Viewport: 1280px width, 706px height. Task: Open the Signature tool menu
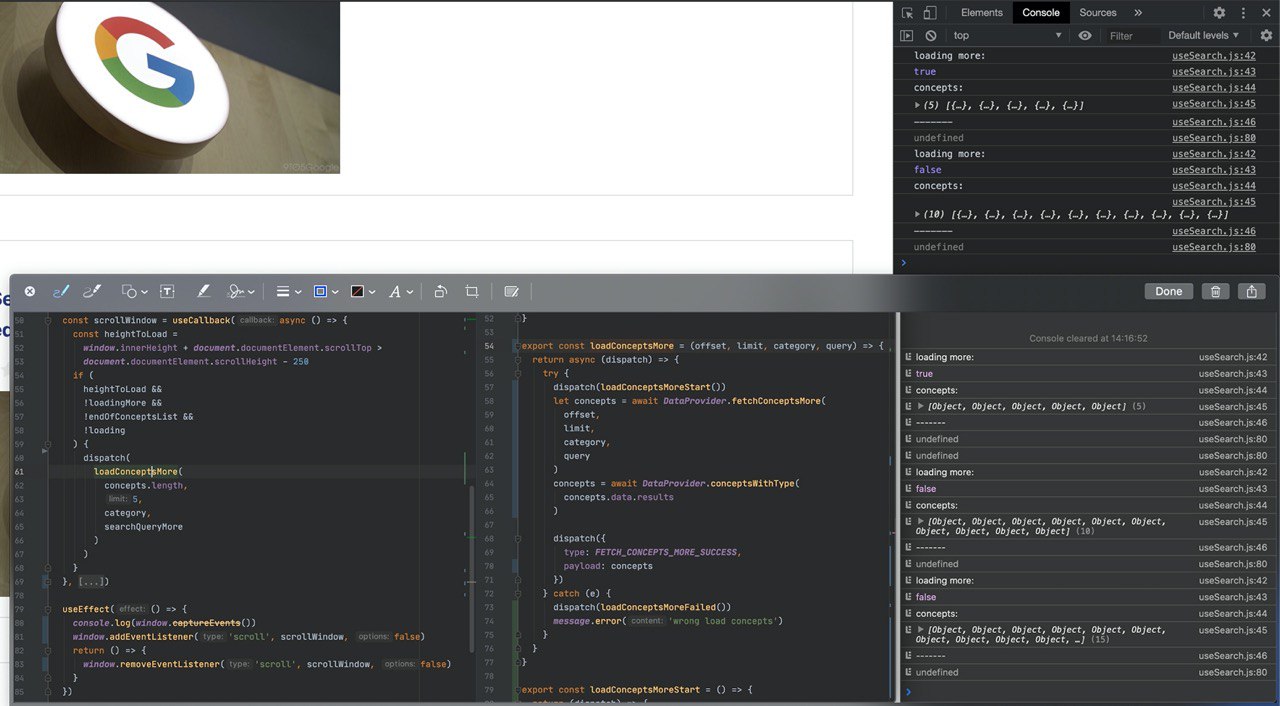[241, 291]
